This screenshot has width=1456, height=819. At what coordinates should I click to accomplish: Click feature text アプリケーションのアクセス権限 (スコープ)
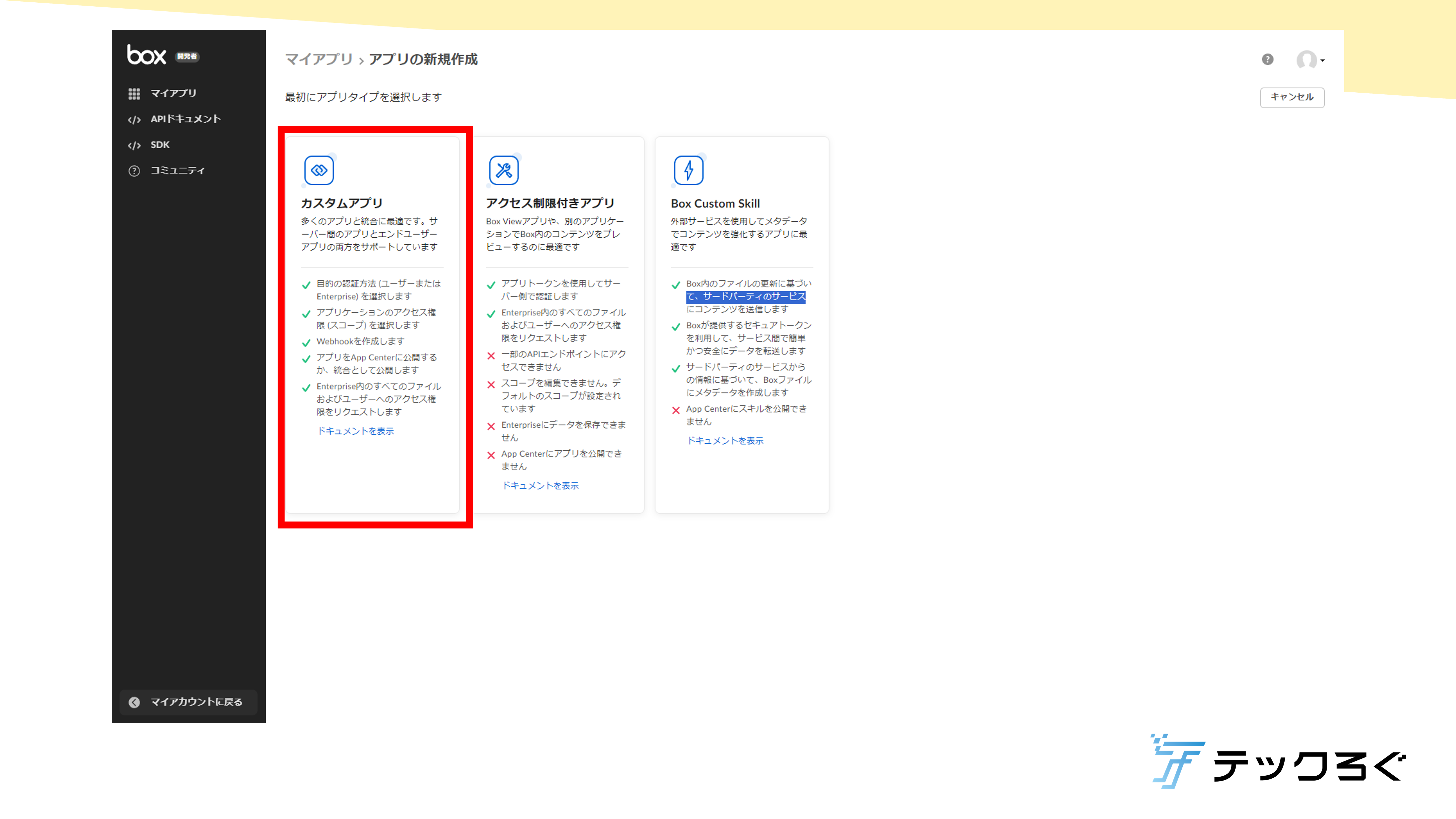click(376, 319)
